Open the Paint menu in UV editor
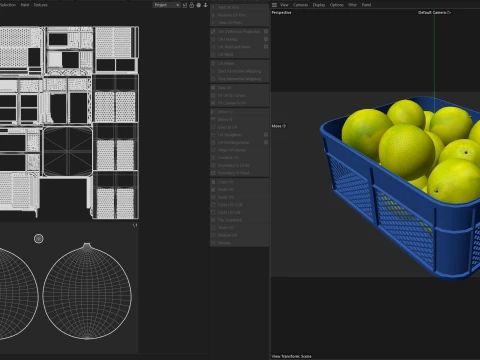Screen dimensions: 480x360 click(25, 5)
